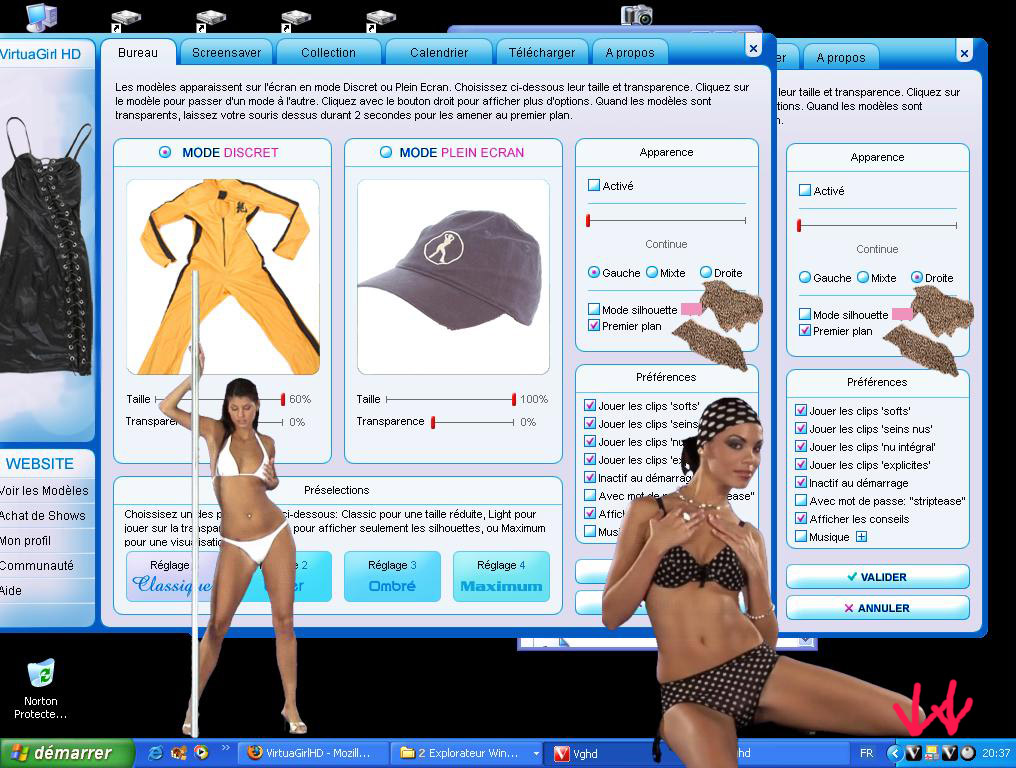
Task: Enable Activé checkbox in right-hand window
Action: point(805,191)
